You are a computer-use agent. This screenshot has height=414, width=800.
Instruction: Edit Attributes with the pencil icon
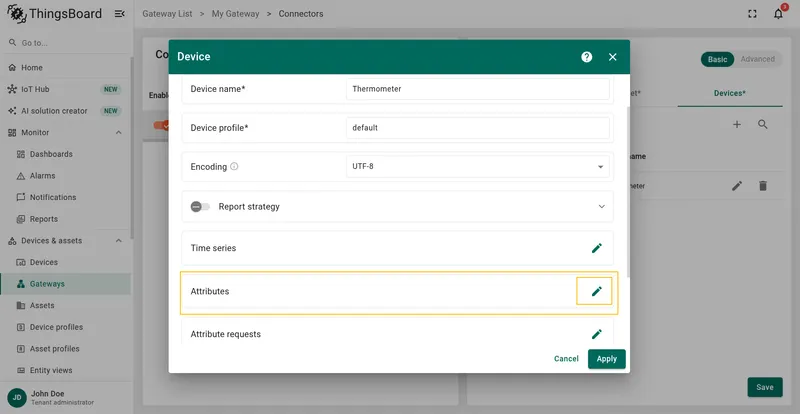click(x=596, y=291)
